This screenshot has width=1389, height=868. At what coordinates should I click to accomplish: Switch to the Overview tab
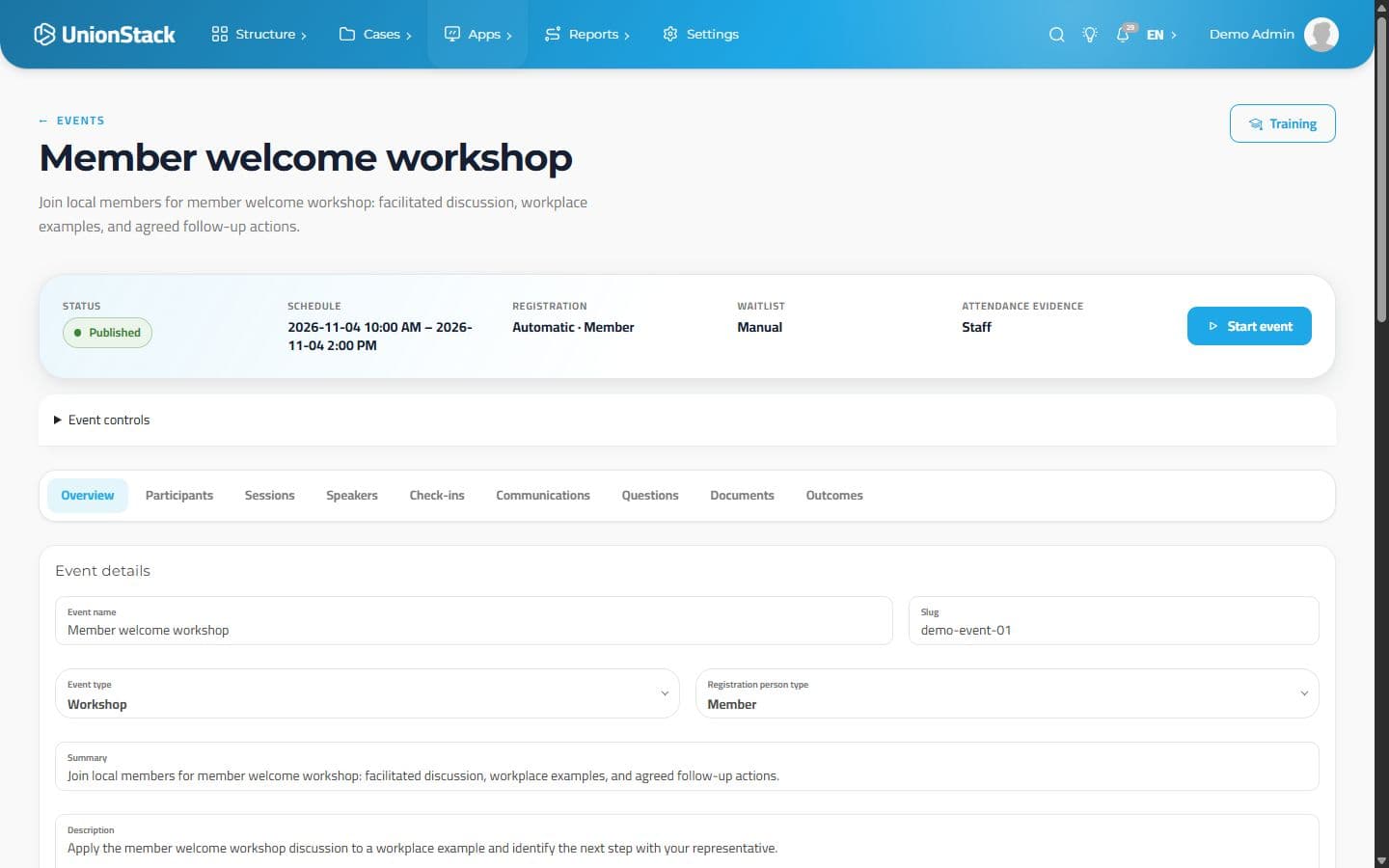pos(88,496)
